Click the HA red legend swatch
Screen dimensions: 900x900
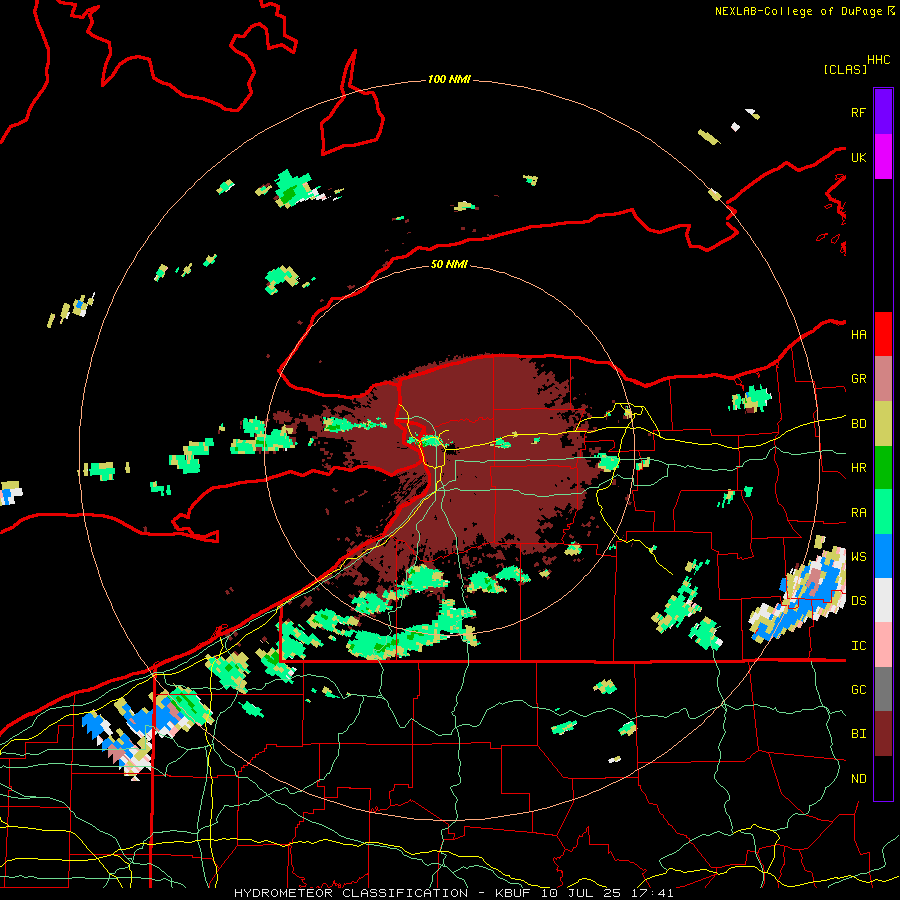tap(883, 334)
